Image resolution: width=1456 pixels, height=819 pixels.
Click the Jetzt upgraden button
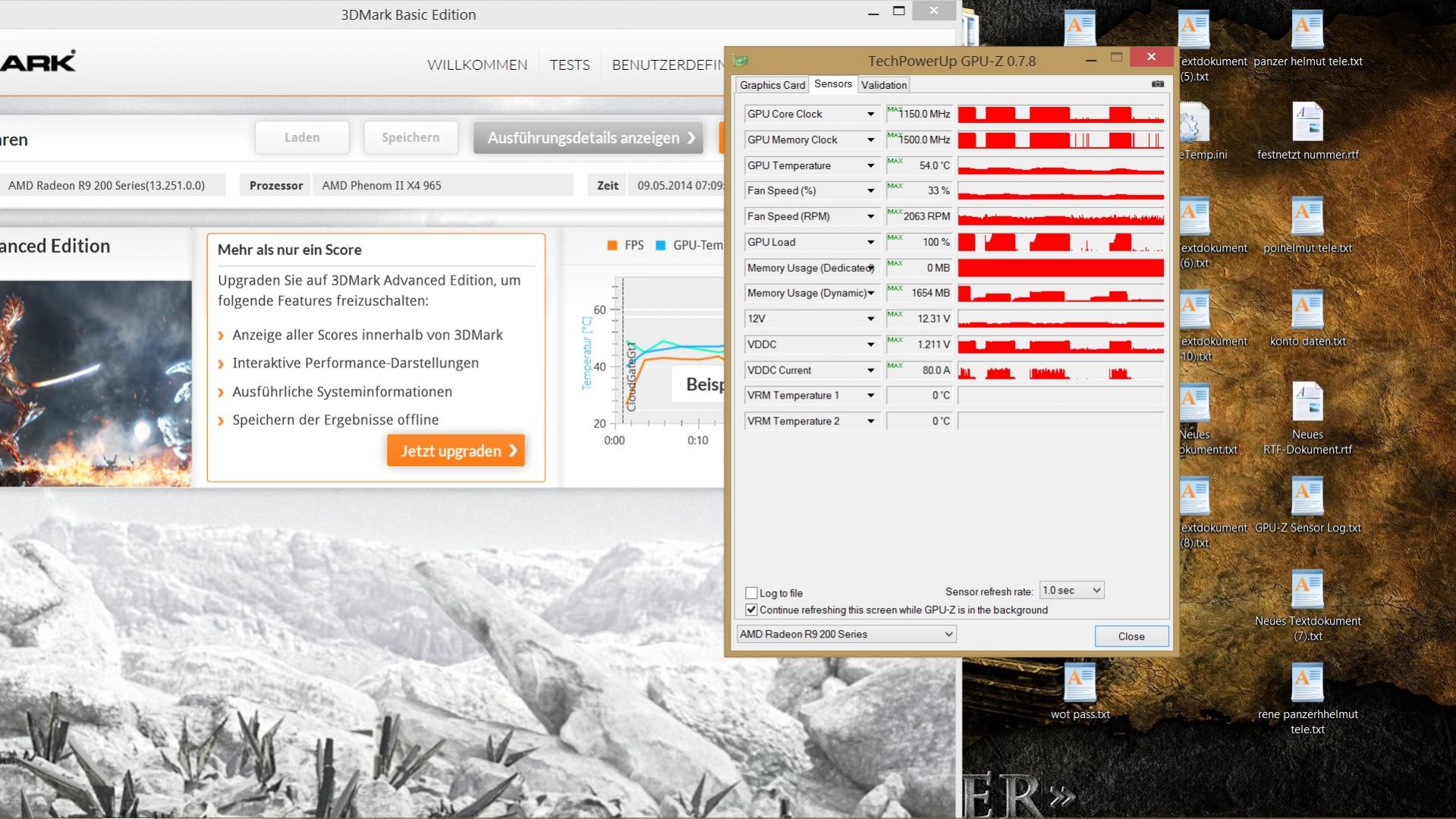(x=456, y=451)
